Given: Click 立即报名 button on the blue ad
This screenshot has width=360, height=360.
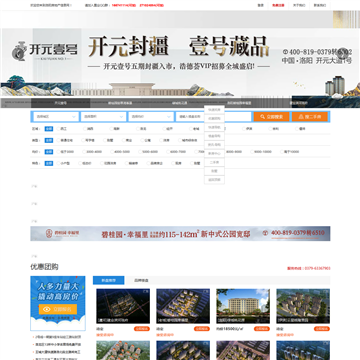Looking at the screenshot, I should point(58,309).
